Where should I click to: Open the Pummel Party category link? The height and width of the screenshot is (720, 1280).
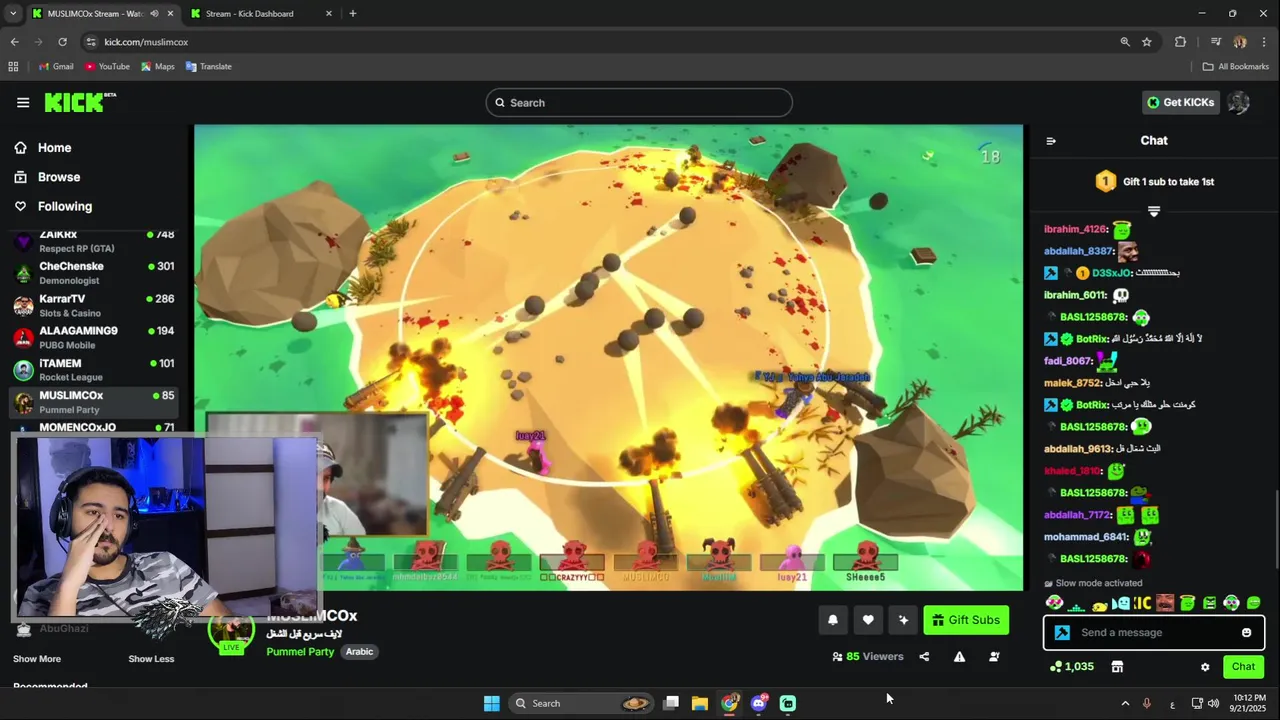pyautogui.click(x=300, y=652)
